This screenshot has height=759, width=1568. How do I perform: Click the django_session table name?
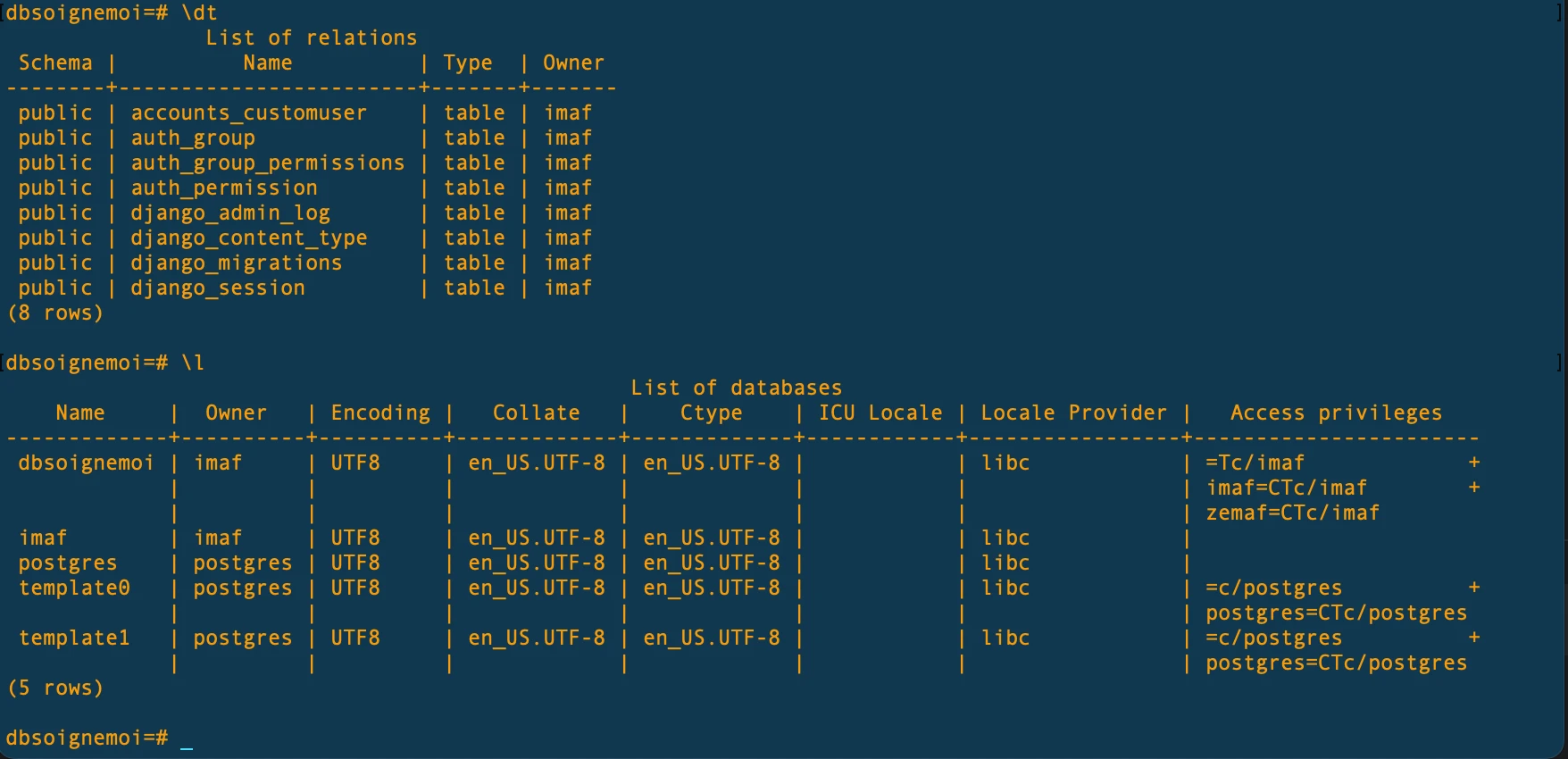click(x=218, y=288)
